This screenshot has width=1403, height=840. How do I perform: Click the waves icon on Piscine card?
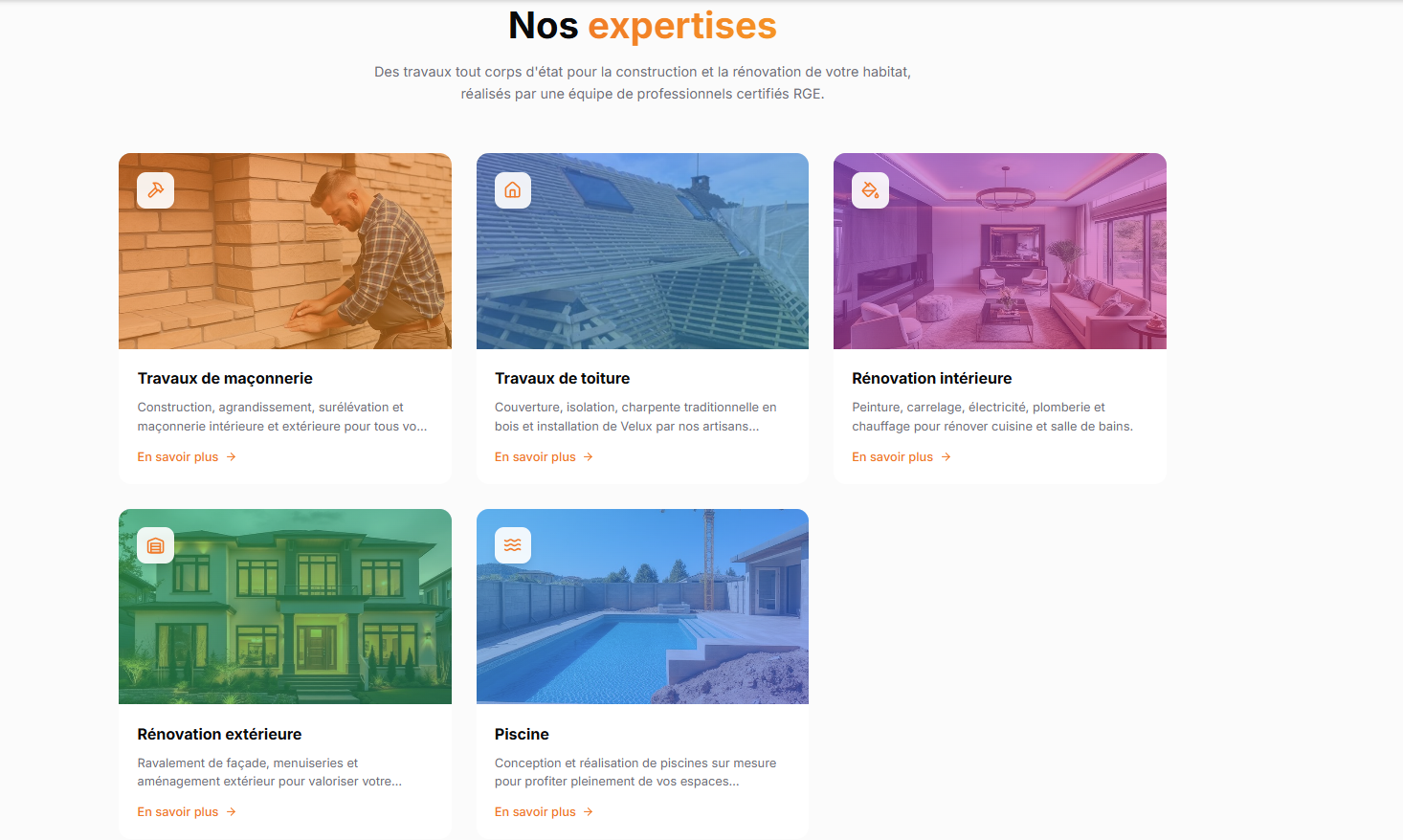point(513,545)
